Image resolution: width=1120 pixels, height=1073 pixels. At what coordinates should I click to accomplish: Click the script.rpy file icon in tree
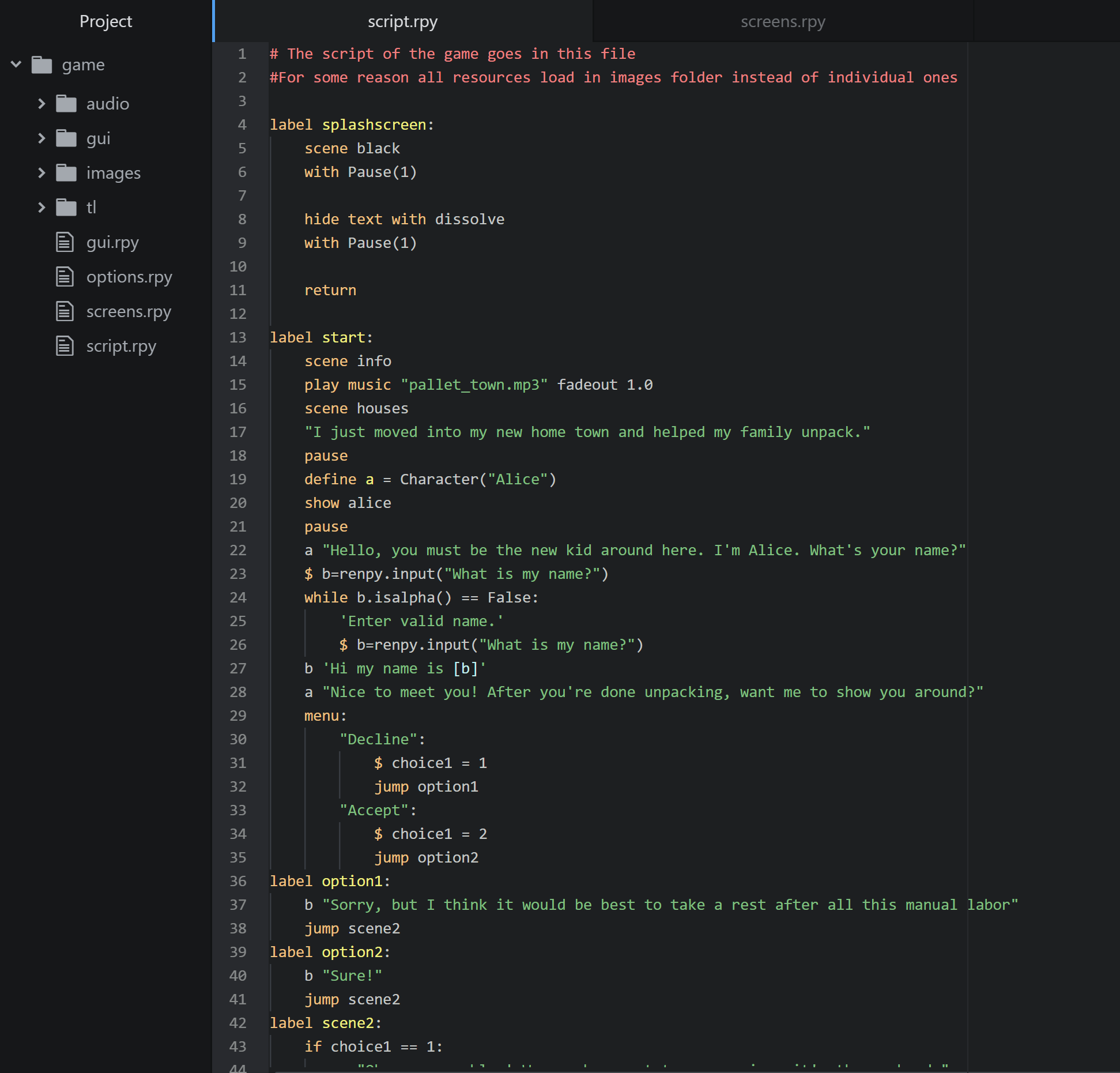65,346
